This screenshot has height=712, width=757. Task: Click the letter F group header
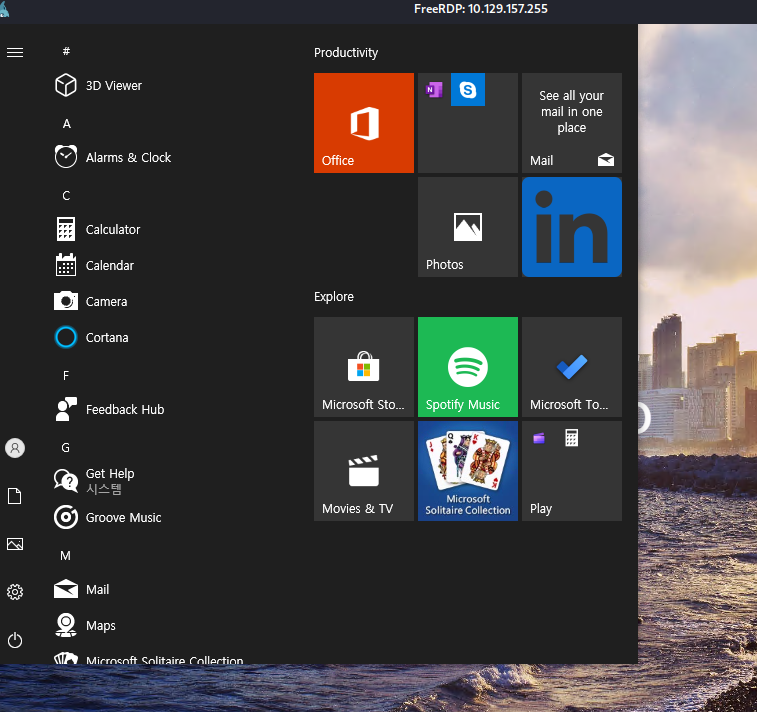[66, 376]
